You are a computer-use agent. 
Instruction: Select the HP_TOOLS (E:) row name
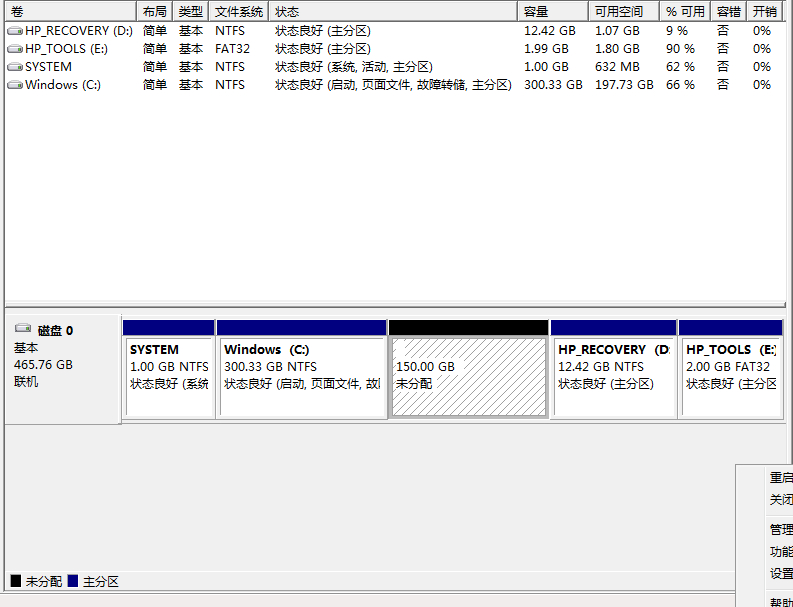[x=66, y=49]
